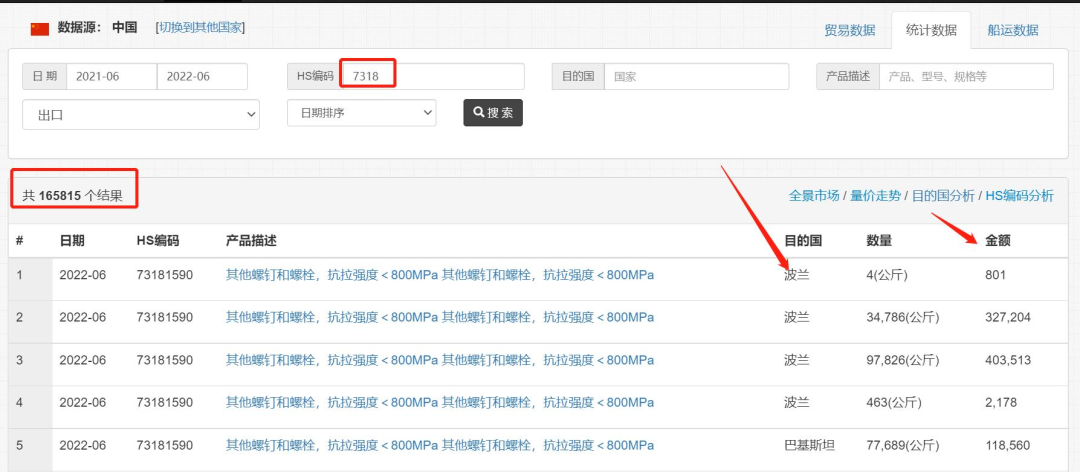This screenshot has width=1080, height=472.
Task: Click 日期 column header
Action: (72, 240)
